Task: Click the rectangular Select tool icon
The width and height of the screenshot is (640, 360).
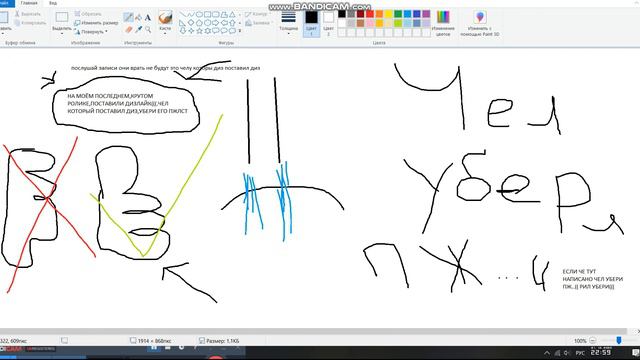Action: click(x=62, y=17)
